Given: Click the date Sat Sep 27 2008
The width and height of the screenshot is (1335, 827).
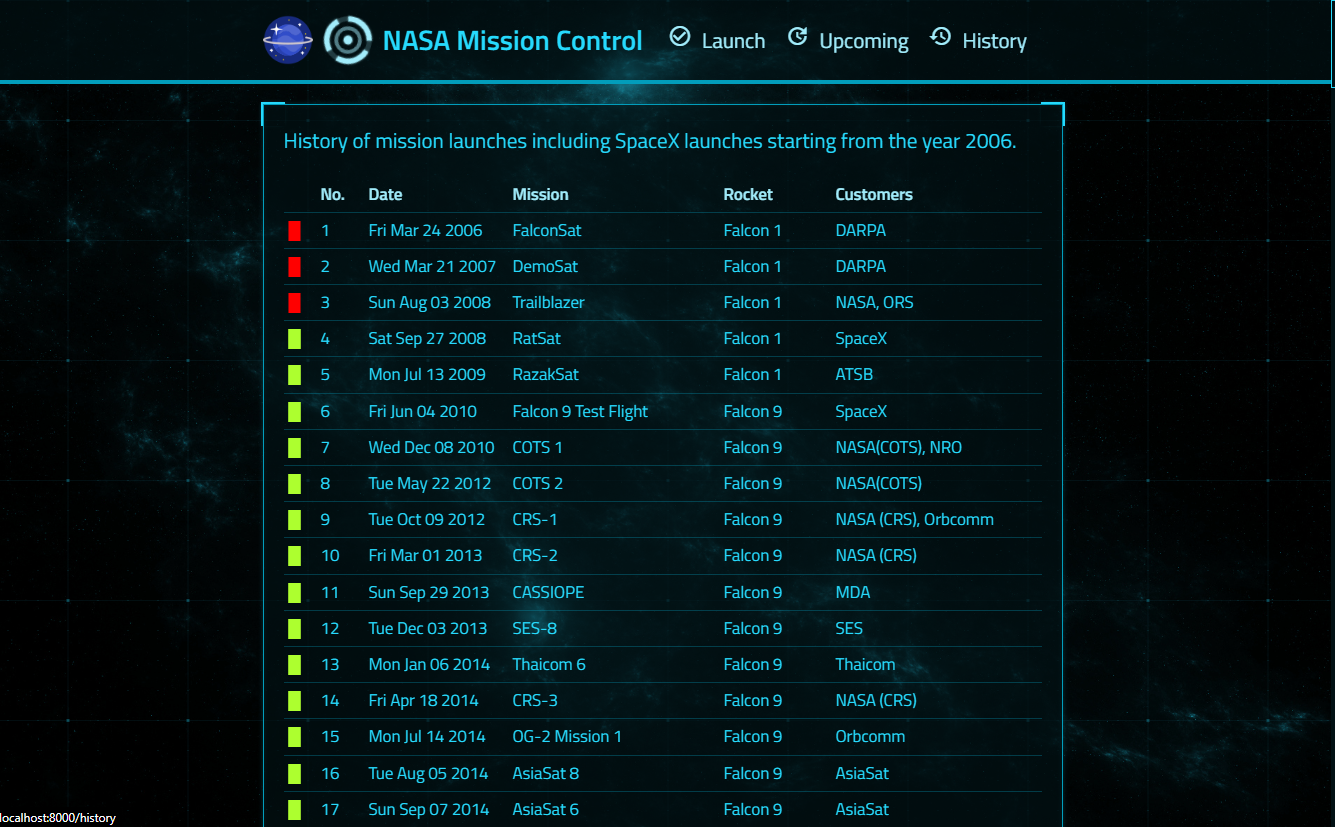Looking at the screenshot, I should [427, 338].
